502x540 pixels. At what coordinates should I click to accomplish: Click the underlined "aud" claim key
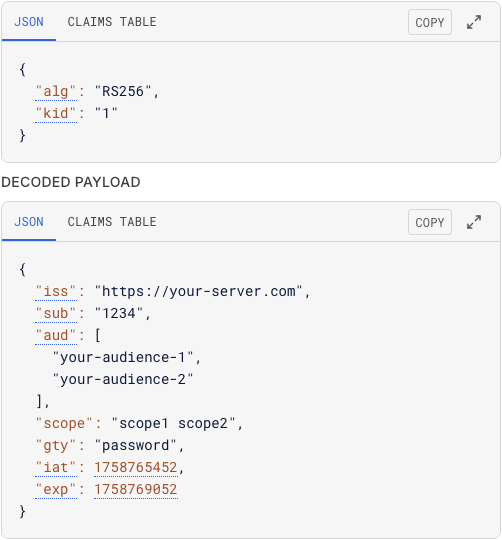tap(56, 336)
